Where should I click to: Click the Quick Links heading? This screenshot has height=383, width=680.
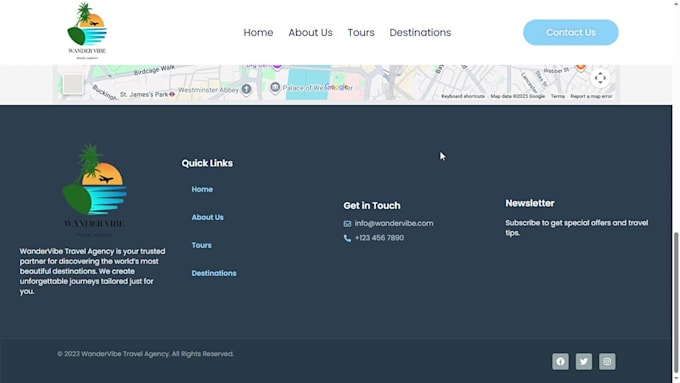tap(207, 163)
